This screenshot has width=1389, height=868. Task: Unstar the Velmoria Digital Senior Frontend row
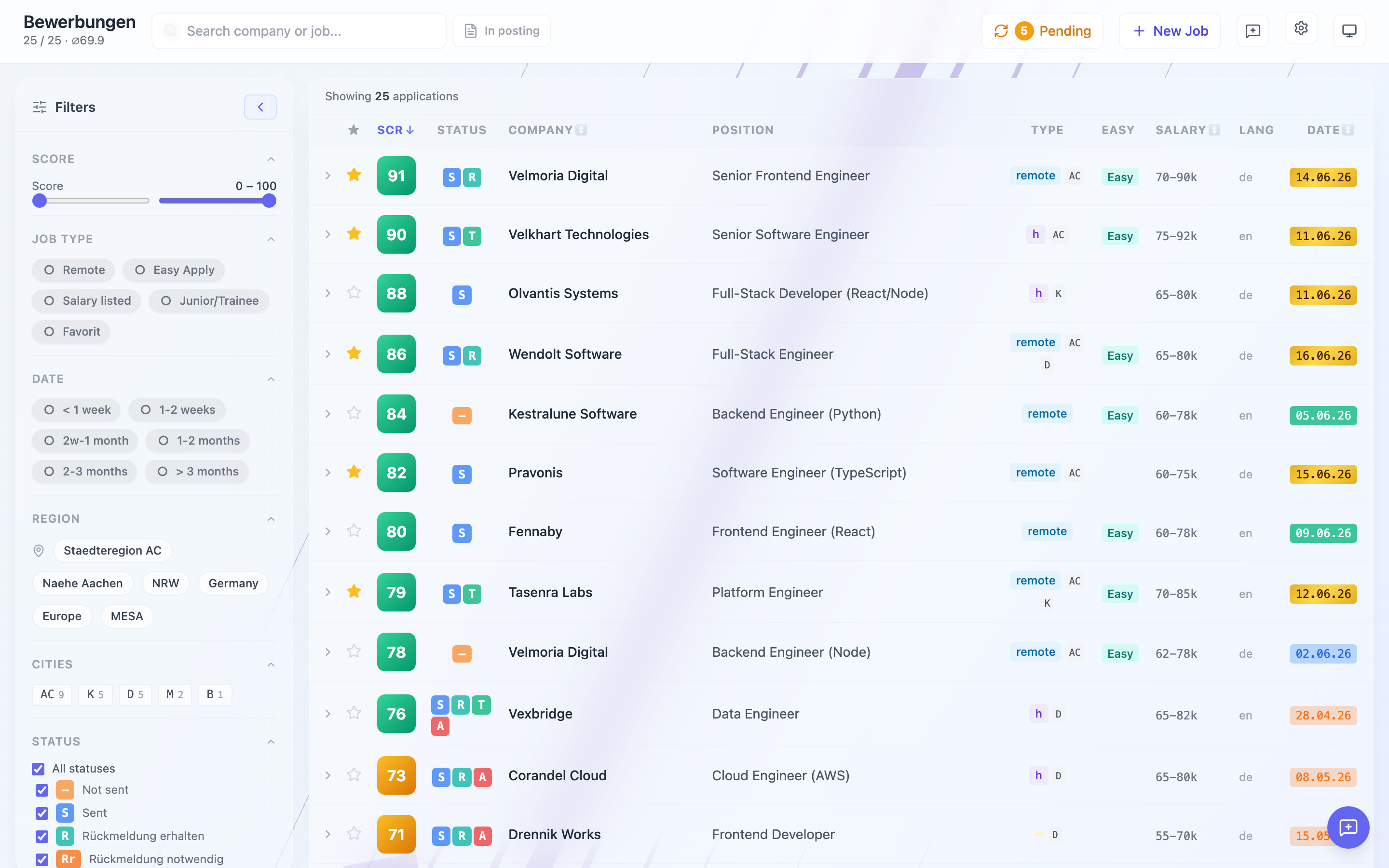[x=354, y=175]
